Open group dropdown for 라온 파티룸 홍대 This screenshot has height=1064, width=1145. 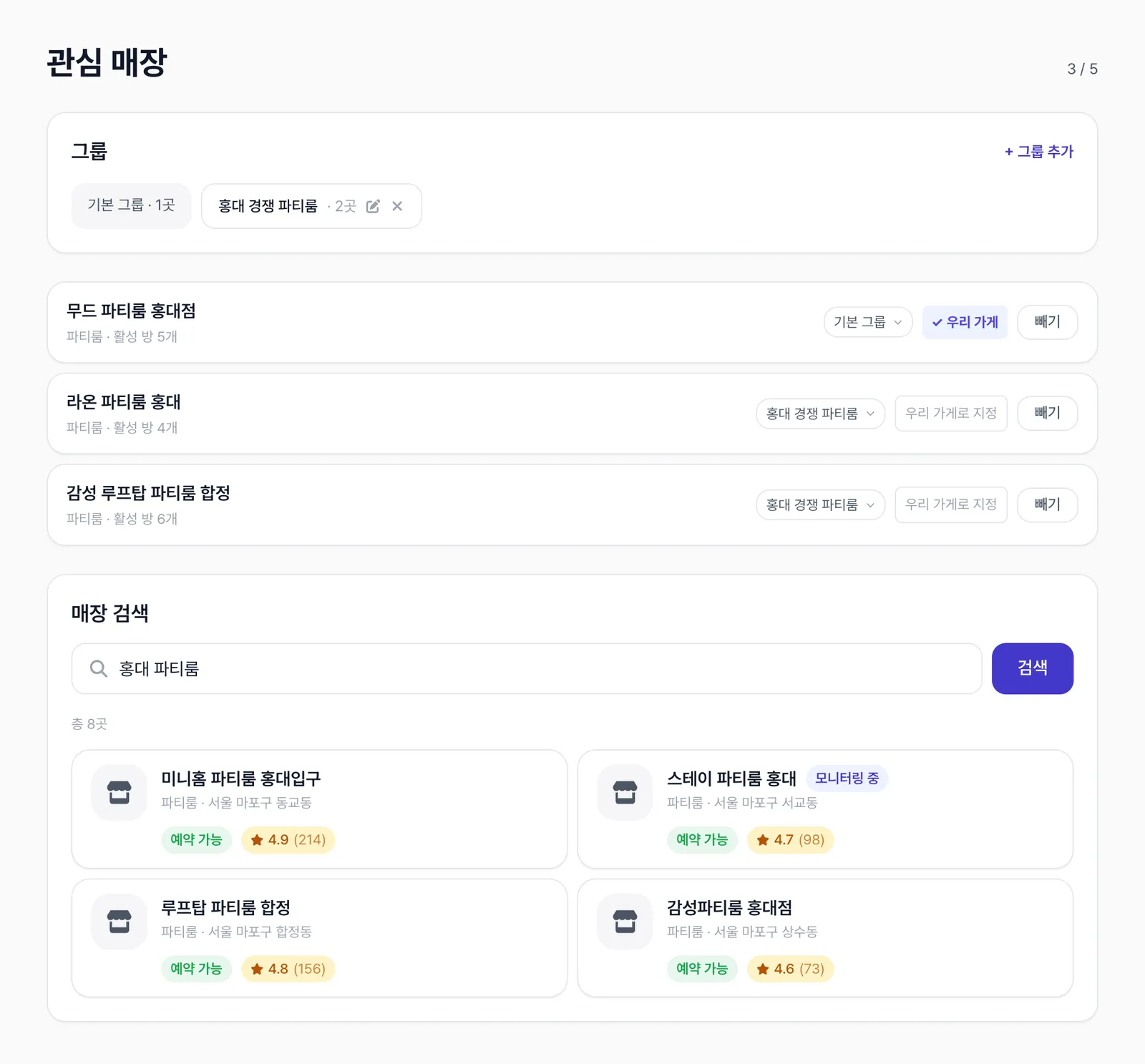point(820,414)
